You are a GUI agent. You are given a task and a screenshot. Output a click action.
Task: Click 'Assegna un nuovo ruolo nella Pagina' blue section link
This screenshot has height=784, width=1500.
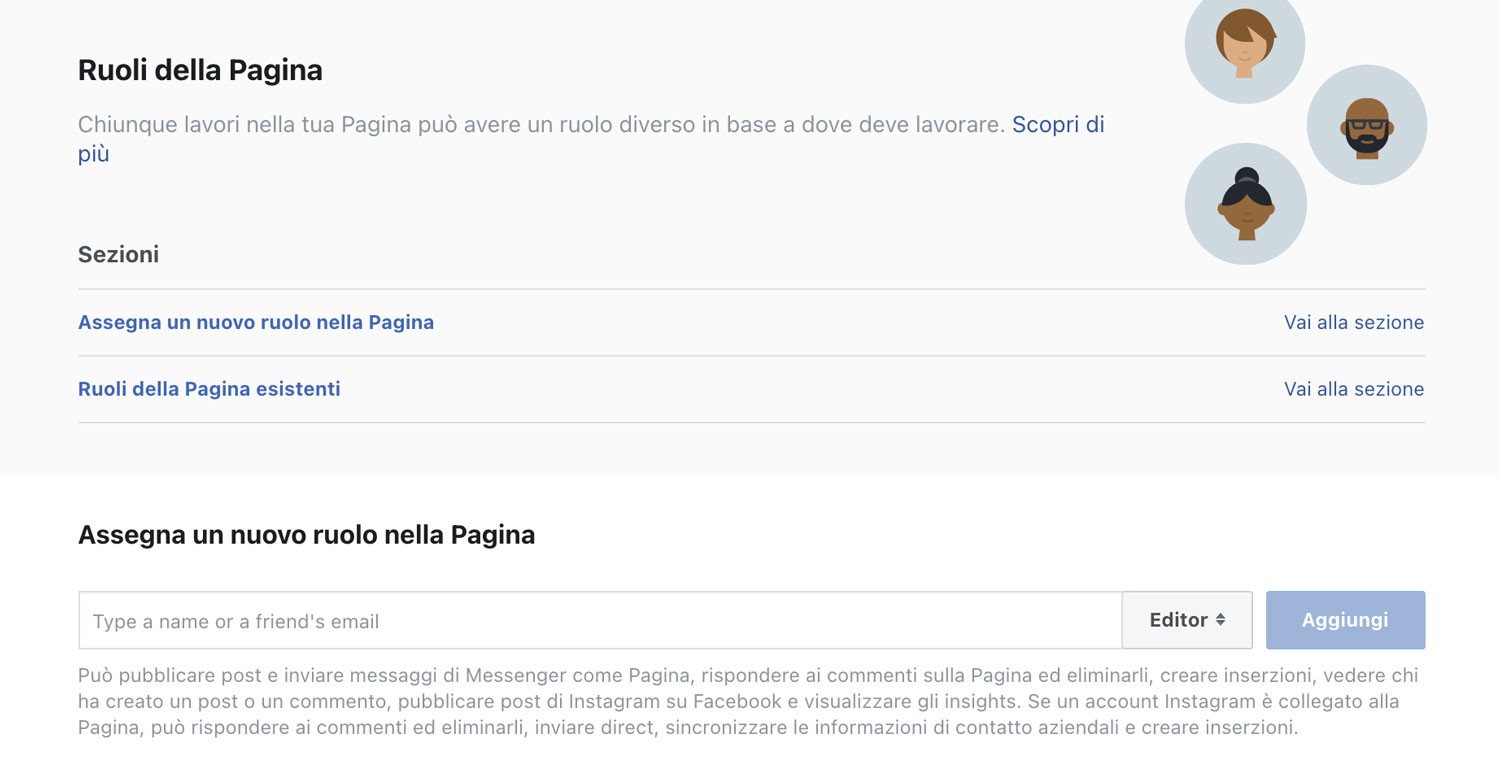pos(256,322)
